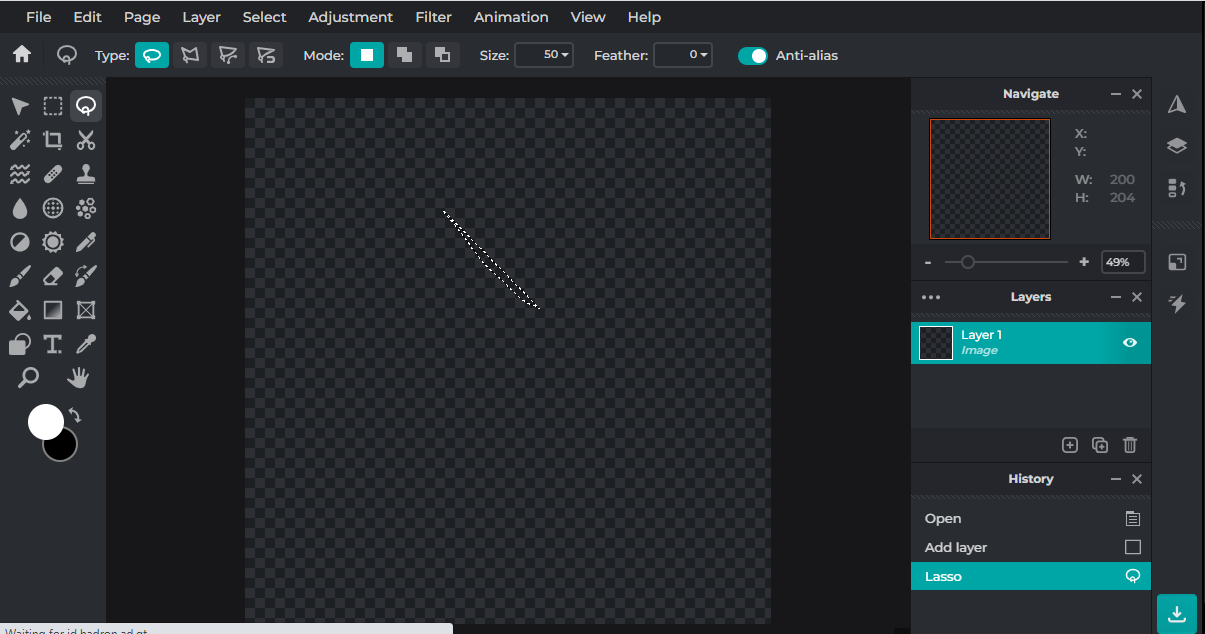This screenshot has width=1205, height=634.
Task: Click the Navigate zoom slider
Action: pyautogui.click(x=1007, y=262)
